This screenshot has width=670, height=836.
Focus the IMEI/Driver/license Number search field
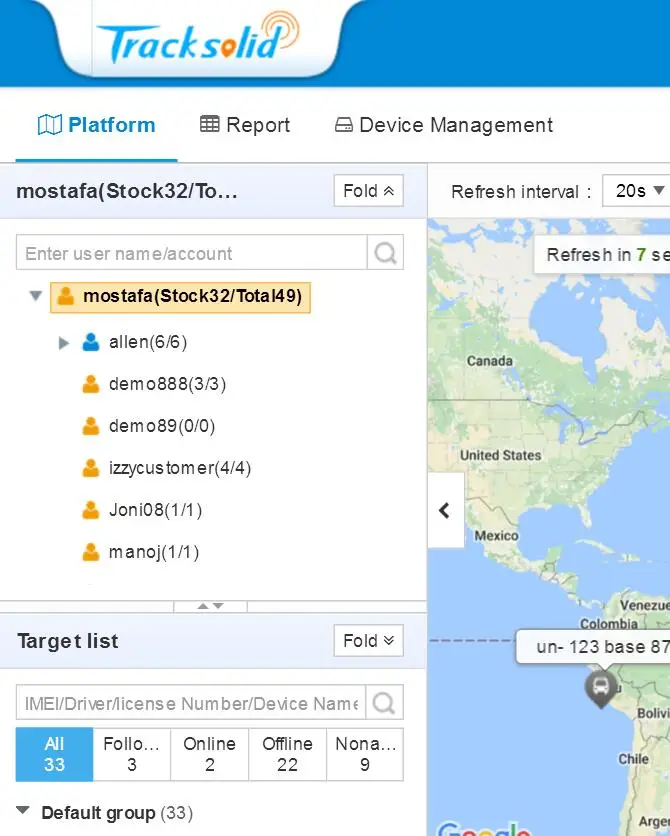click(x=191, y=703)
